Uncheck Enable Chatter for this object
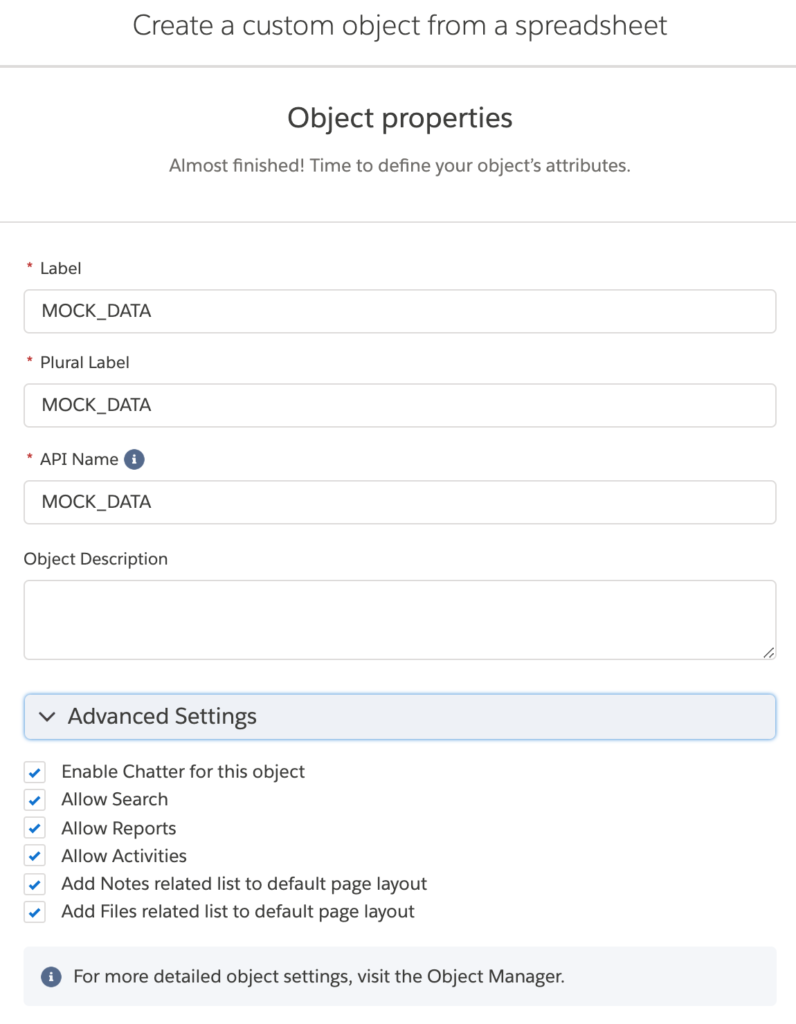Viewport: 796px width, 1024px height. pyautogui.click(x=35, y=772)
